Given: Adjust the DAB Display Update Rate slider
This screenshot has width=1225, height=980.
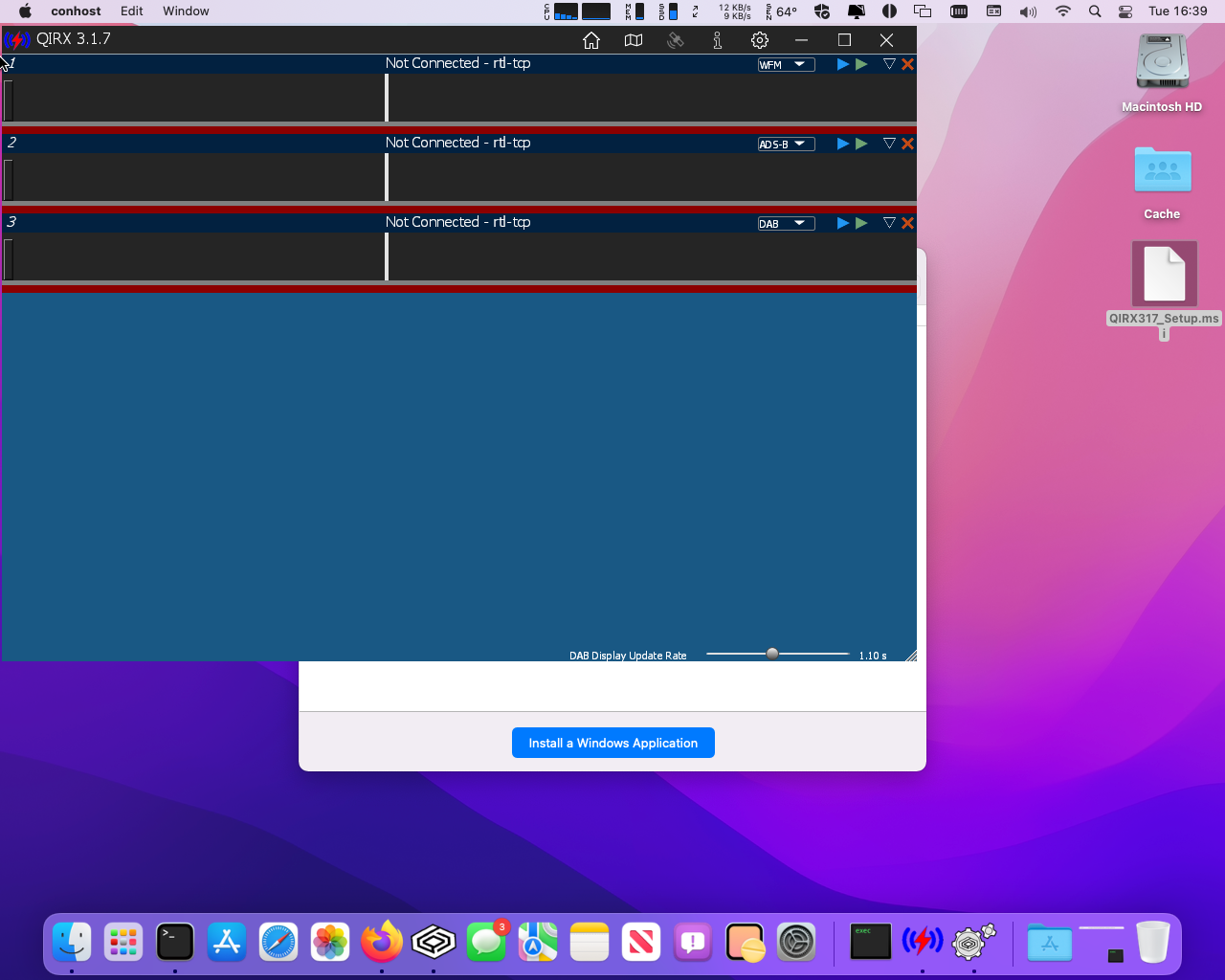Looking at the screenshot, I should (772, 654).
